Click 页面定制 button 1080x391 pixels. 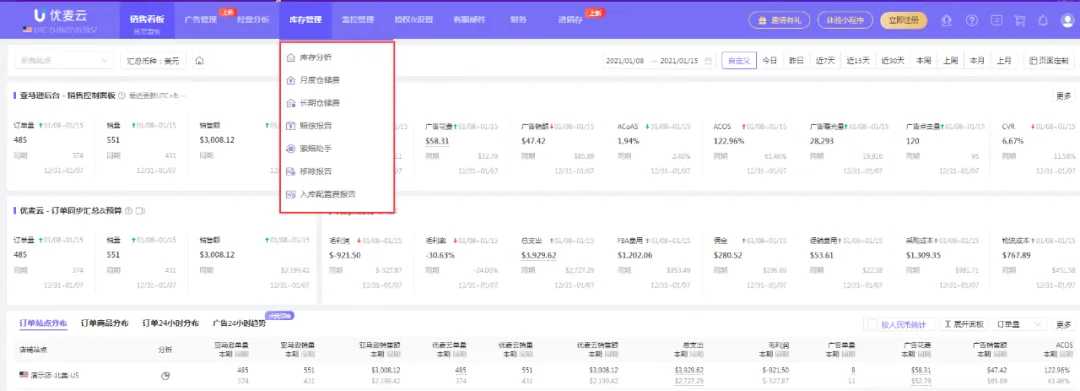(1048, 61)
